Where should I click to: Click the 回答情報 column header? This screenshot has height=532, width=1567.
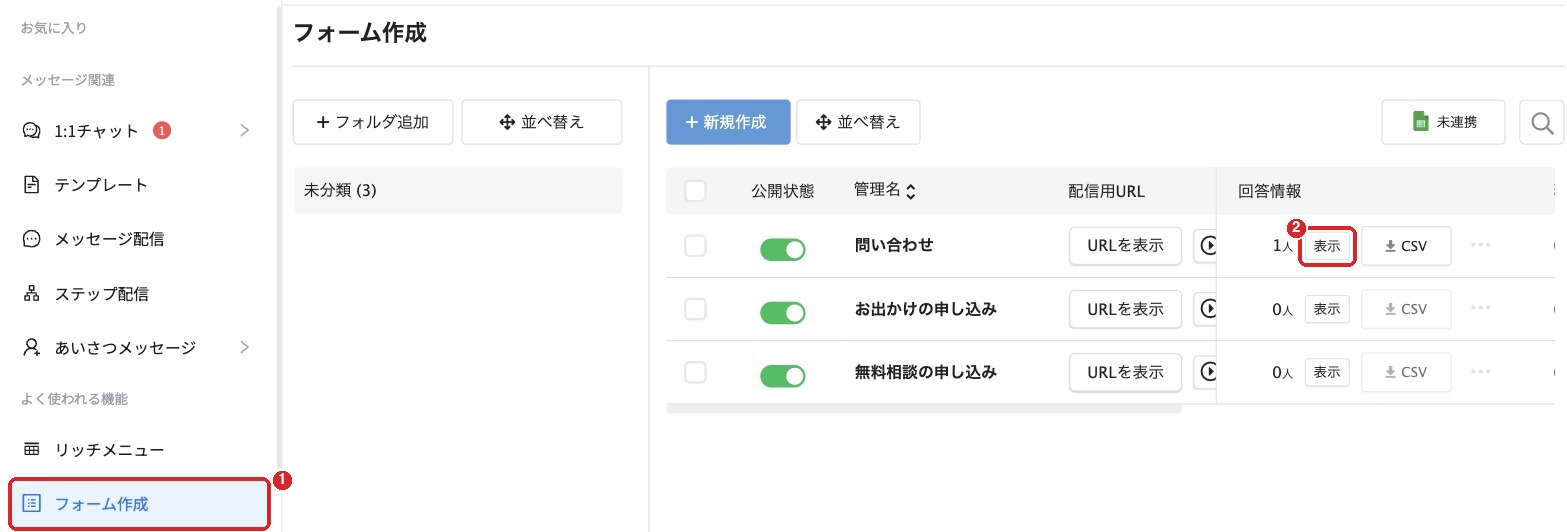[x=1269, y=191]
